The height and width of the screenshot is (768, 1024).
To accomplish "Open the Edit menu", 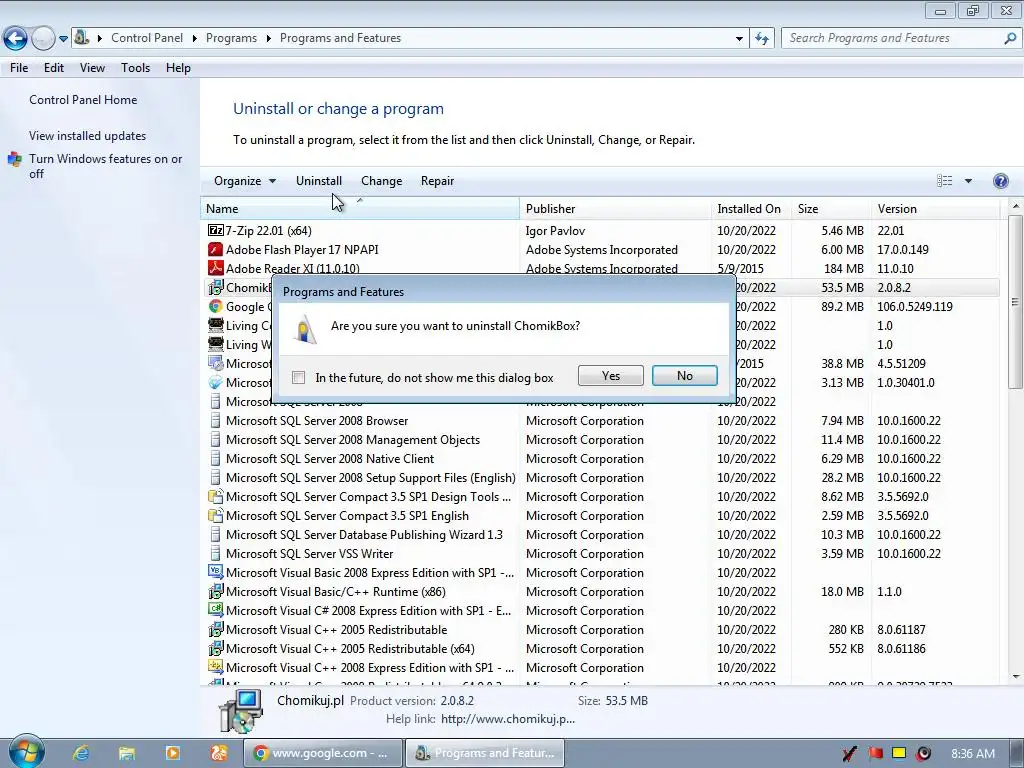I will (x=54, y=68).
